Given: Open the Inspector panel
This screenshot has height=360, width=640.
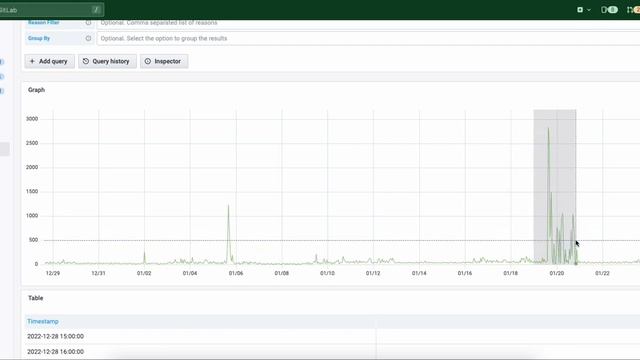Looking at the screenshot, I should [164, 61].
